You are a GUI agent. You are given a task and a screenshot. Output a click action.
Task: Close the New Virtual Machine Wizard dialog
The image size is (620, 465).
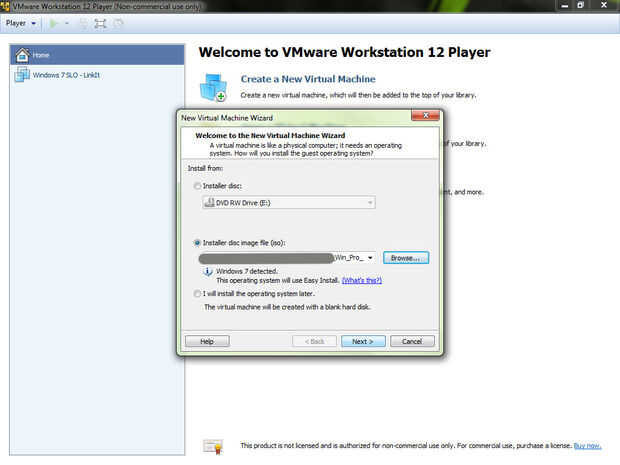(x=425, y=115)
